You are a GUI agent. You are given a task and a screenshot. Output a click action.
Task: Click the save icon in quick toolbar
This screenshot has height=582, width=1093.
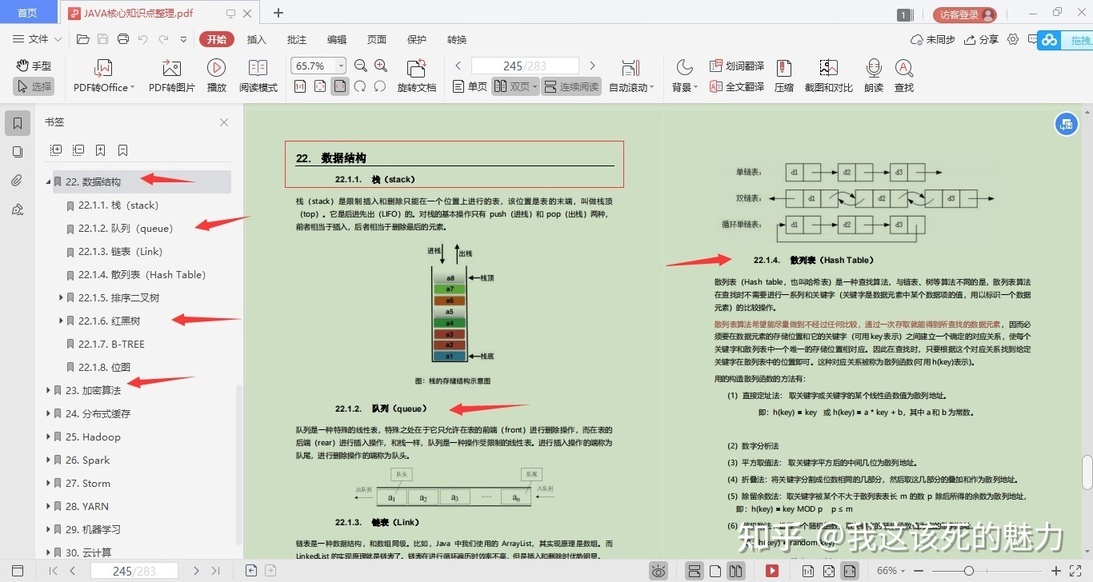tap(102, 39)
